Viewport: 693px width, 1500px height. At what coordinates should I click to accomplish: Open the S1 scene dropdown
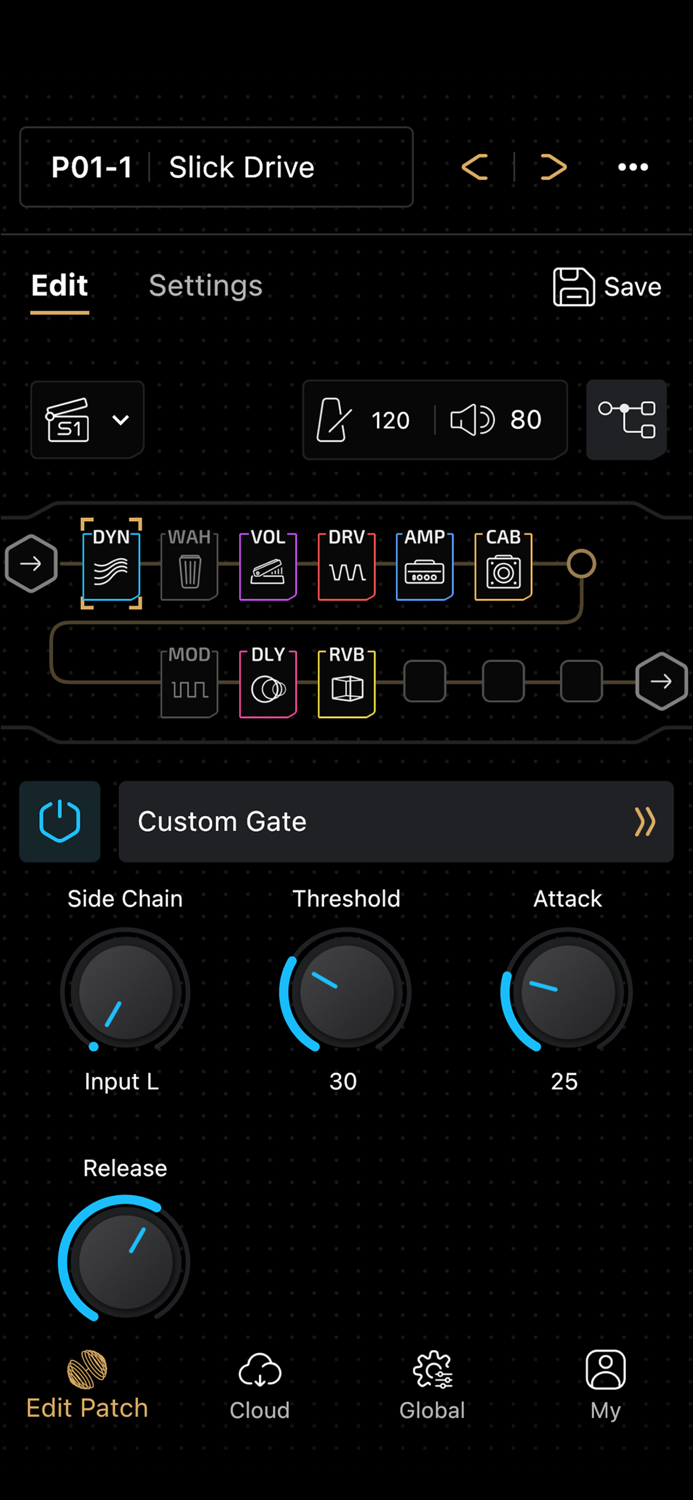point(88,420)
